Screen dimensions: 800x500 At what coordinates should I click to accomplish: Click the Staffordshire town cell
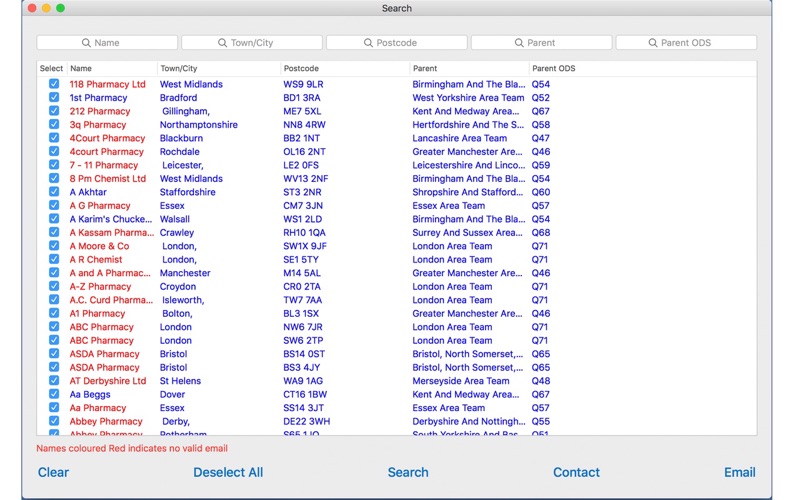click(x=187, y=192)
